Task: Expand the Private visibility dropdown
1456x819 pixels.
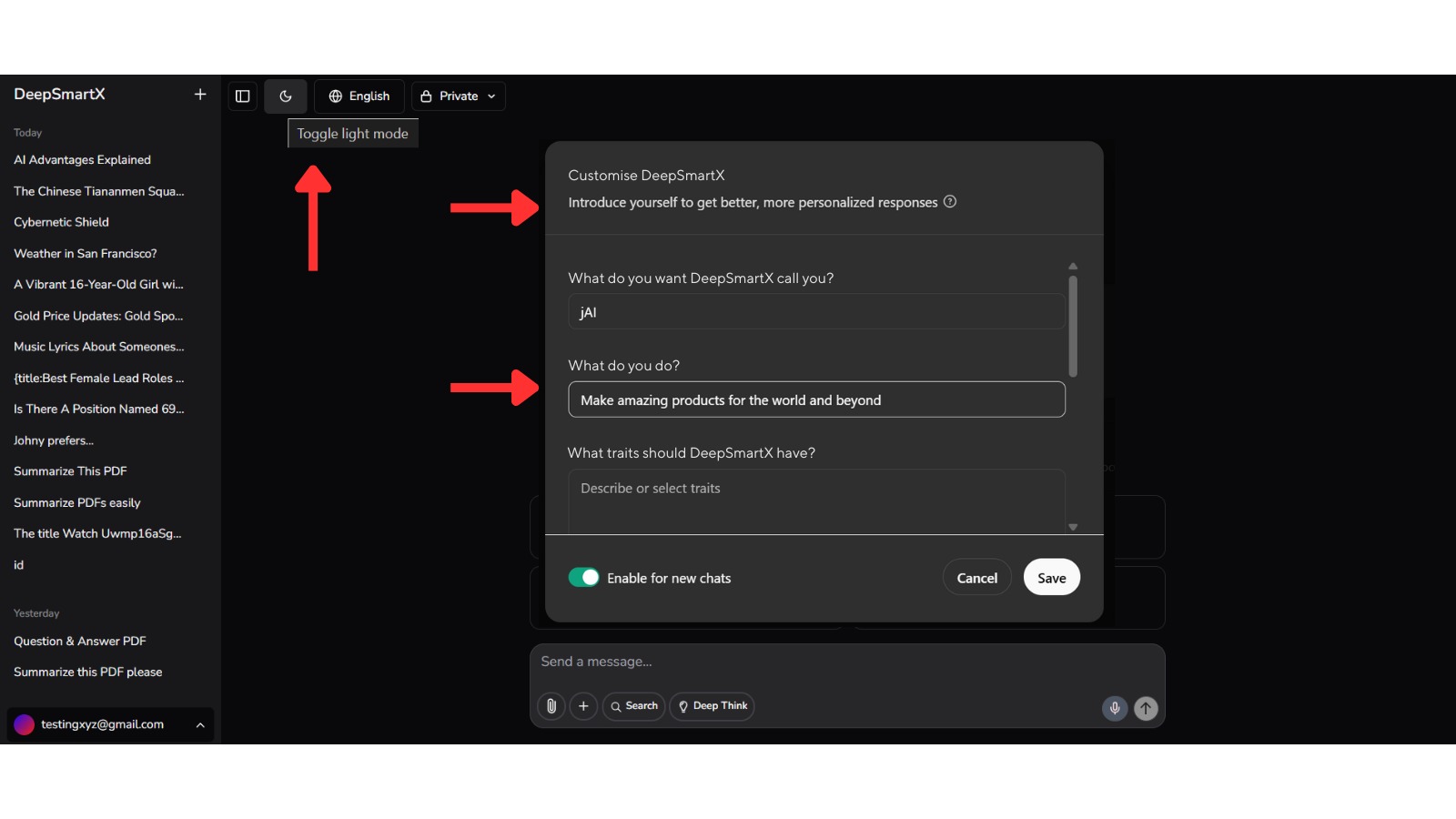Action: point(459,96)
